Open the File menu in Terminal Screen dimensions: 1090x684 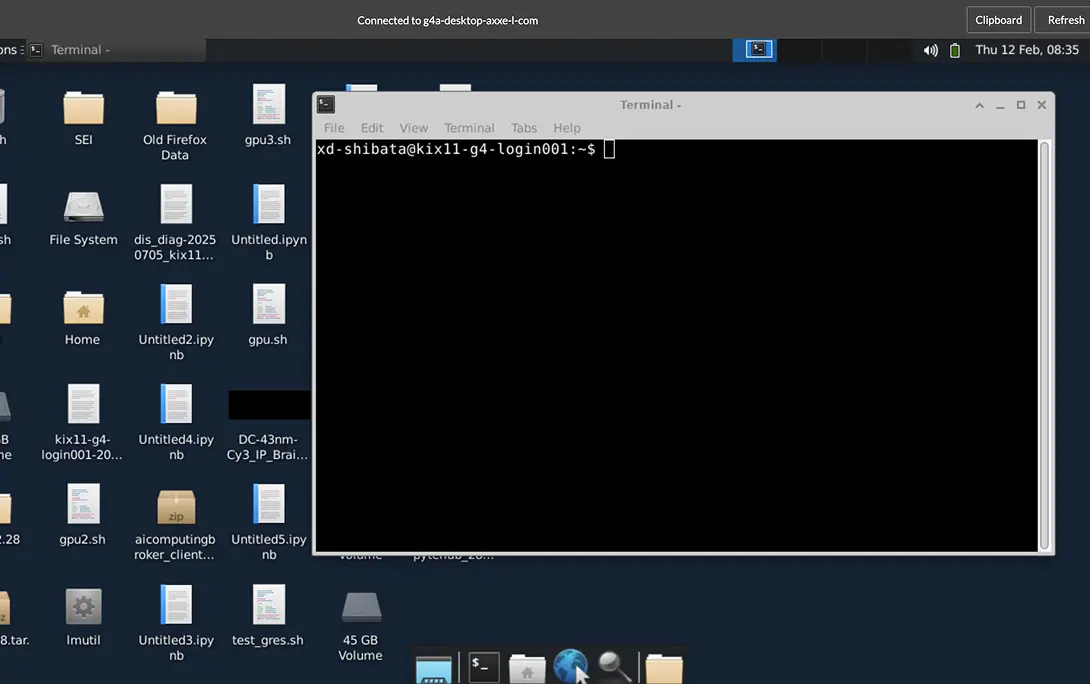334,128
